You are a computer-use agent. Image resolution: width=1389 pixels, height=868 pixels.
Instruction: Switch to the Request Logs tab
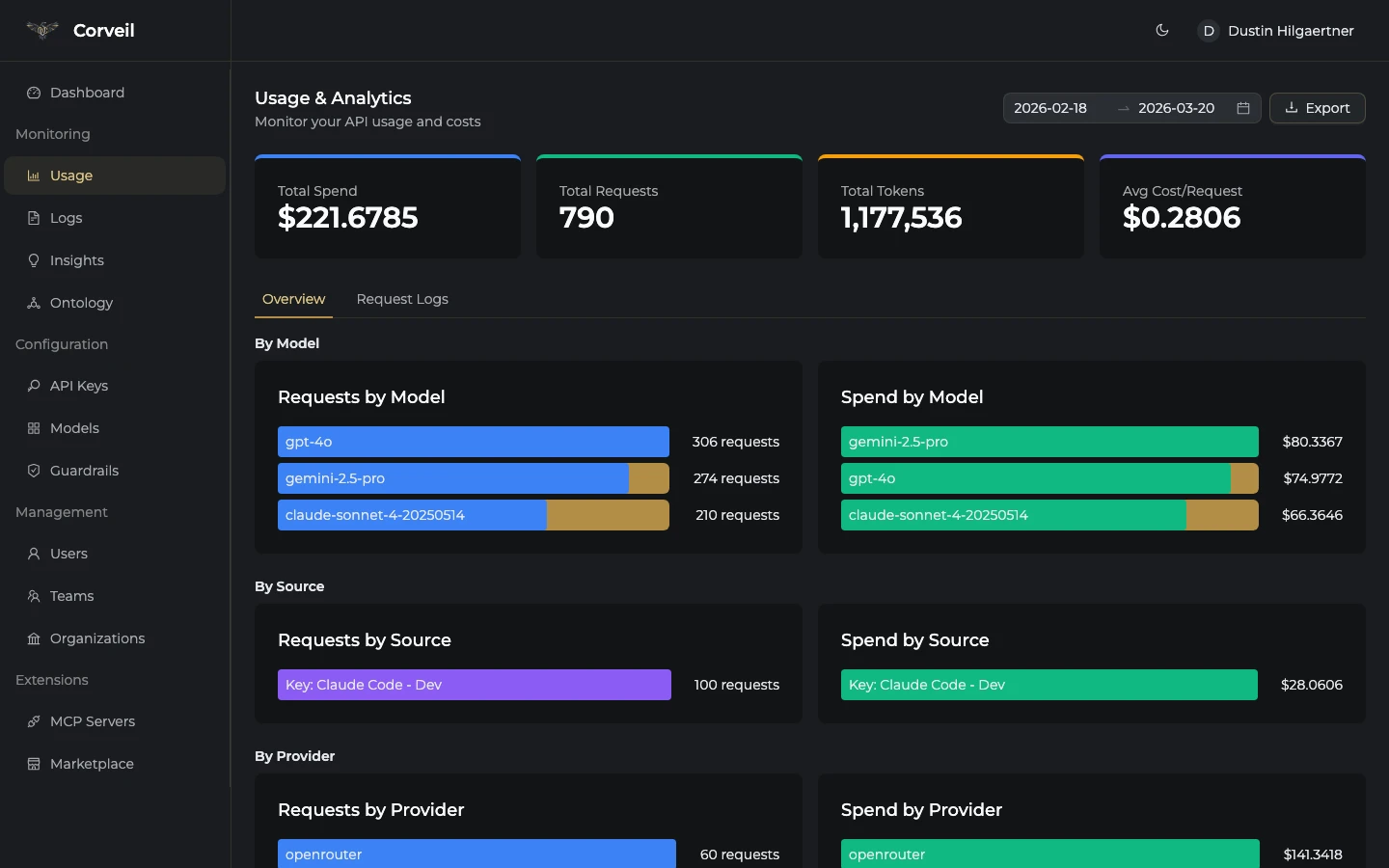(402, 300)
